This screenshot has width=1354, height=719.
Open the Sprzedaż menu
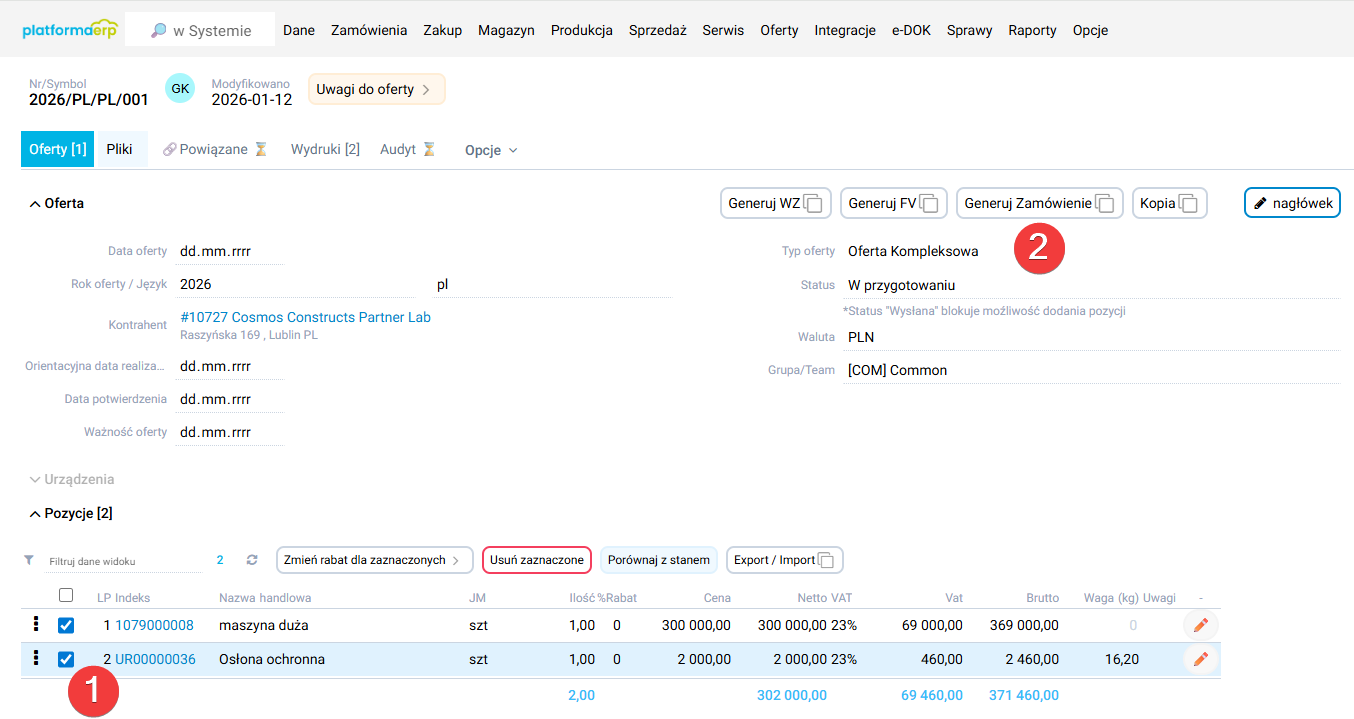657,30
